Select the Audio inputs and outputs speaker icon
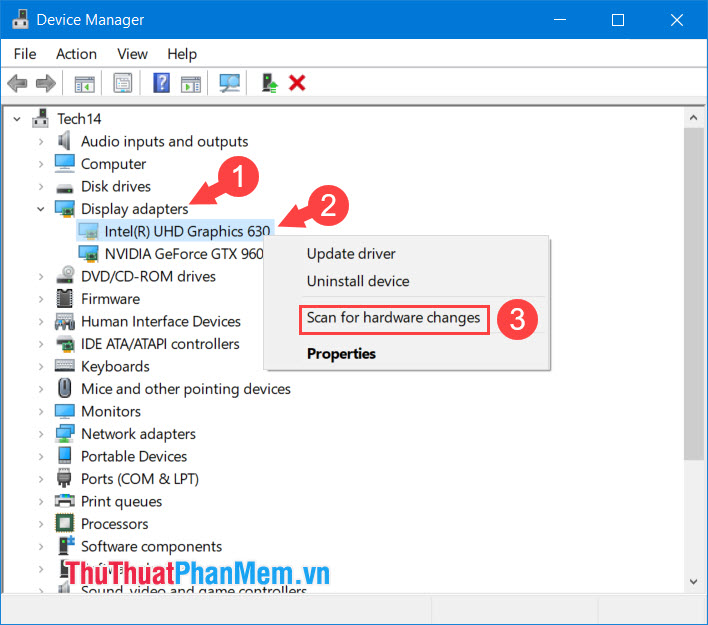Image resolution: width=708 pixels, height=625 pixels. pyautogui.click(x=65, y=141)
